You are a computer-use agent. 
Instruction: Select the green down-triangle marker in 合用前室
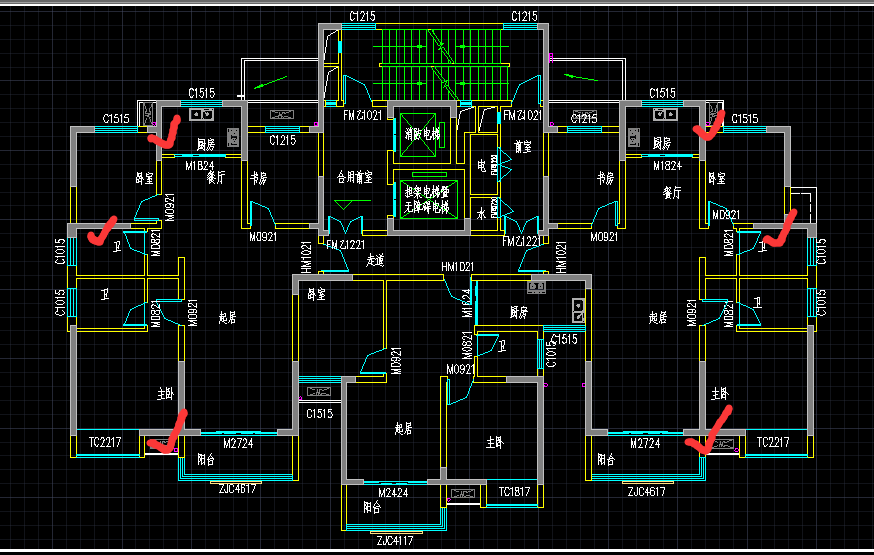[x=344, y=205]
